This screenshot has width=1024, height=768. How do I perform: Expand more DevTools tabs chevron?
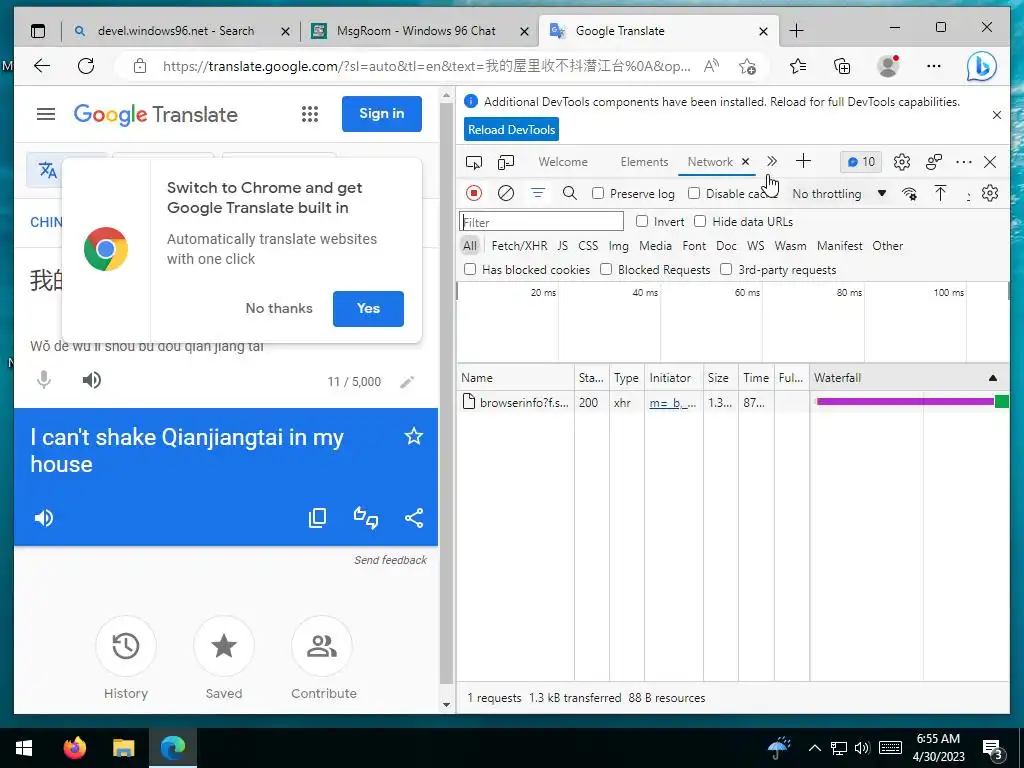[772, 161]
